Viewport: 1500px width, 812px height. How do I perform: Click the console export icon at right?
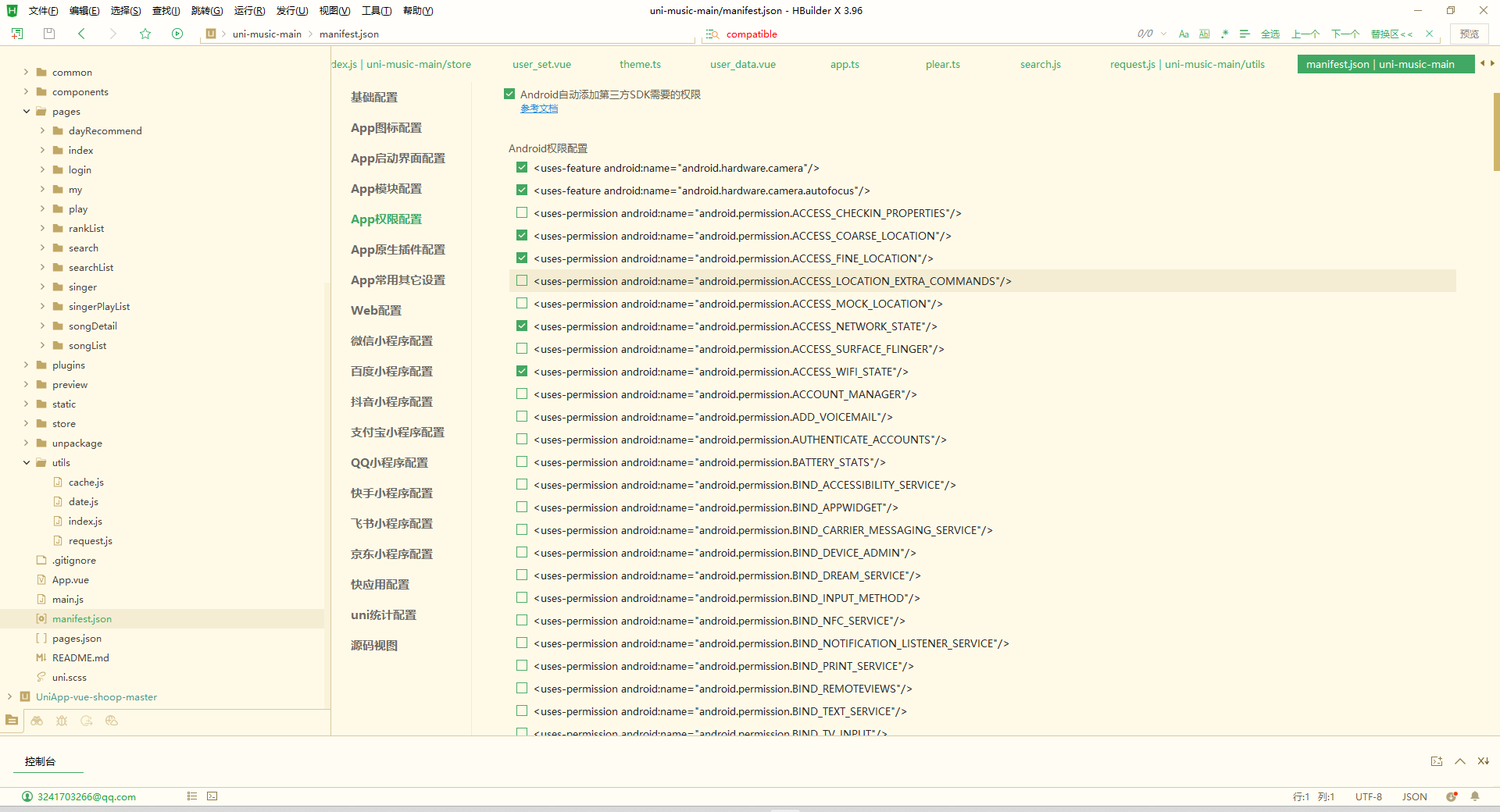coord(1437,761)
